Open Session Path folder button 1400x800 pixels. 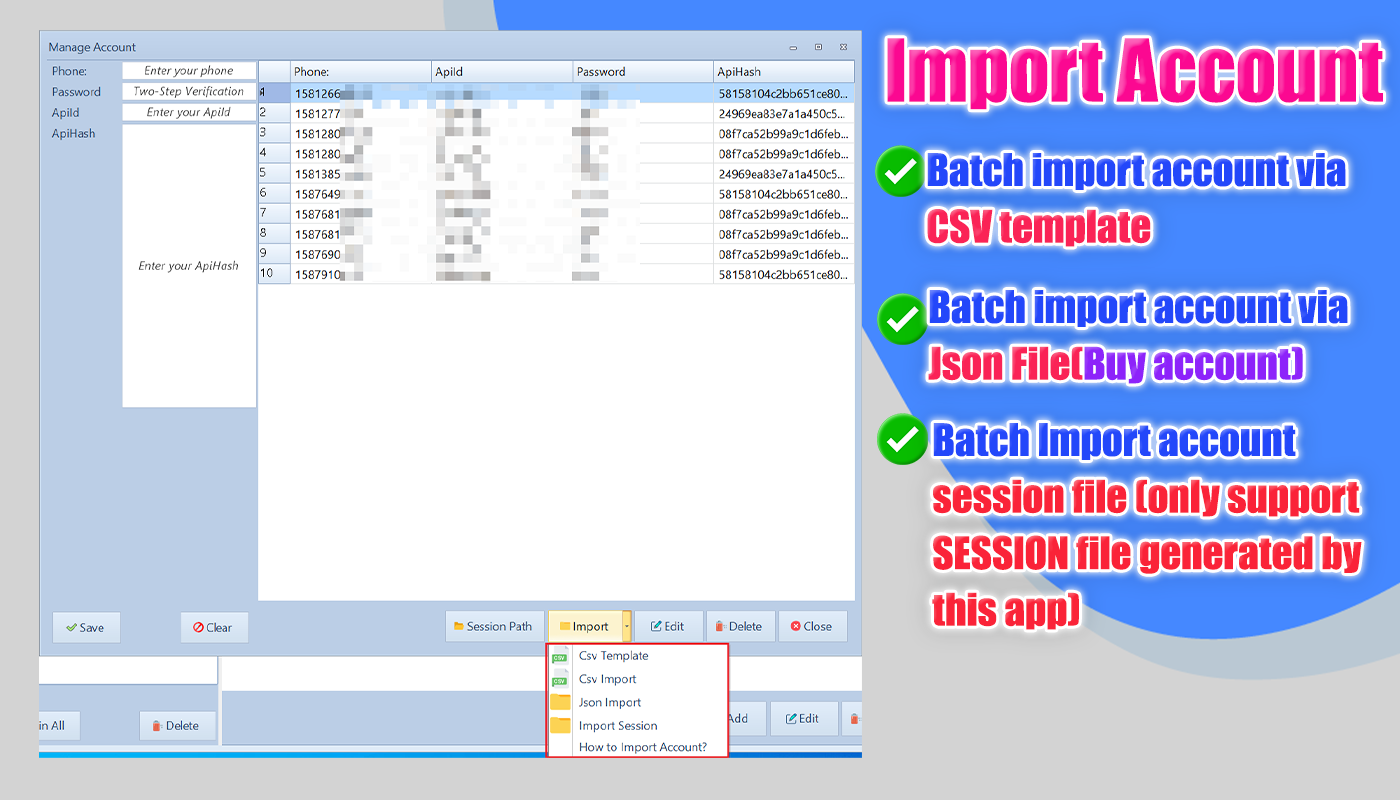(x=494, y=627)
